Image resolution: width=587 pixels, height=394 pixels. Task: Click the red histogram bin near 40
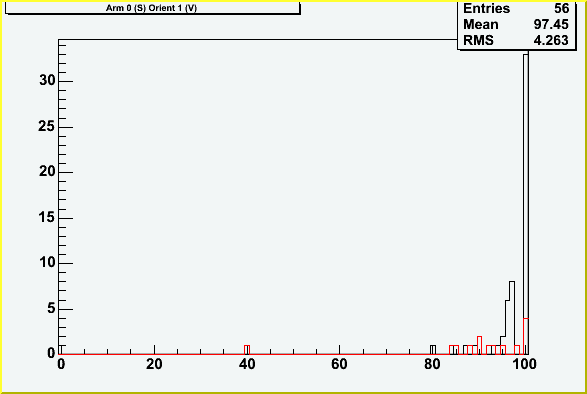[247, 350]
